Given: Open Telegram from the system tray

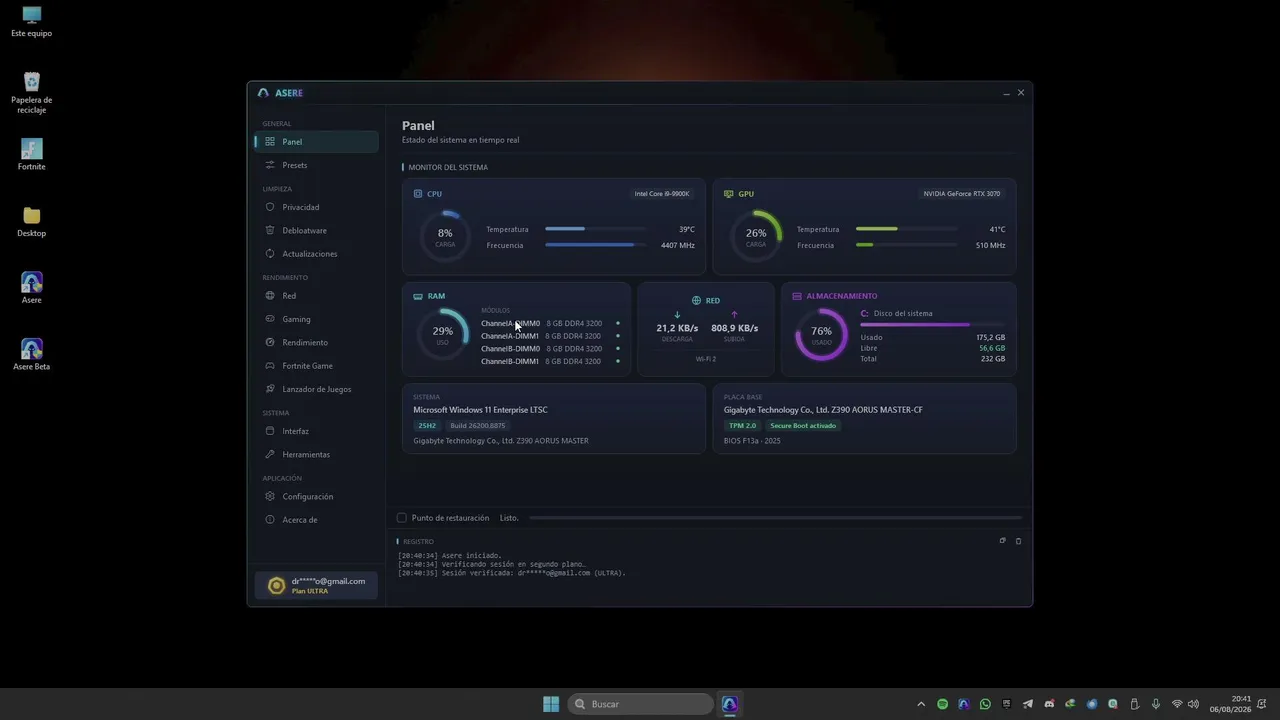Looking at the screenshot, I should pos(1028,704).
